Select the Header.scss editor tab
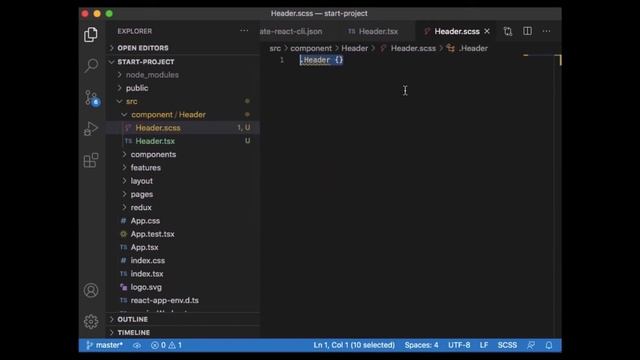This screenshot has width=640, height=360. [x=456, y=31]
